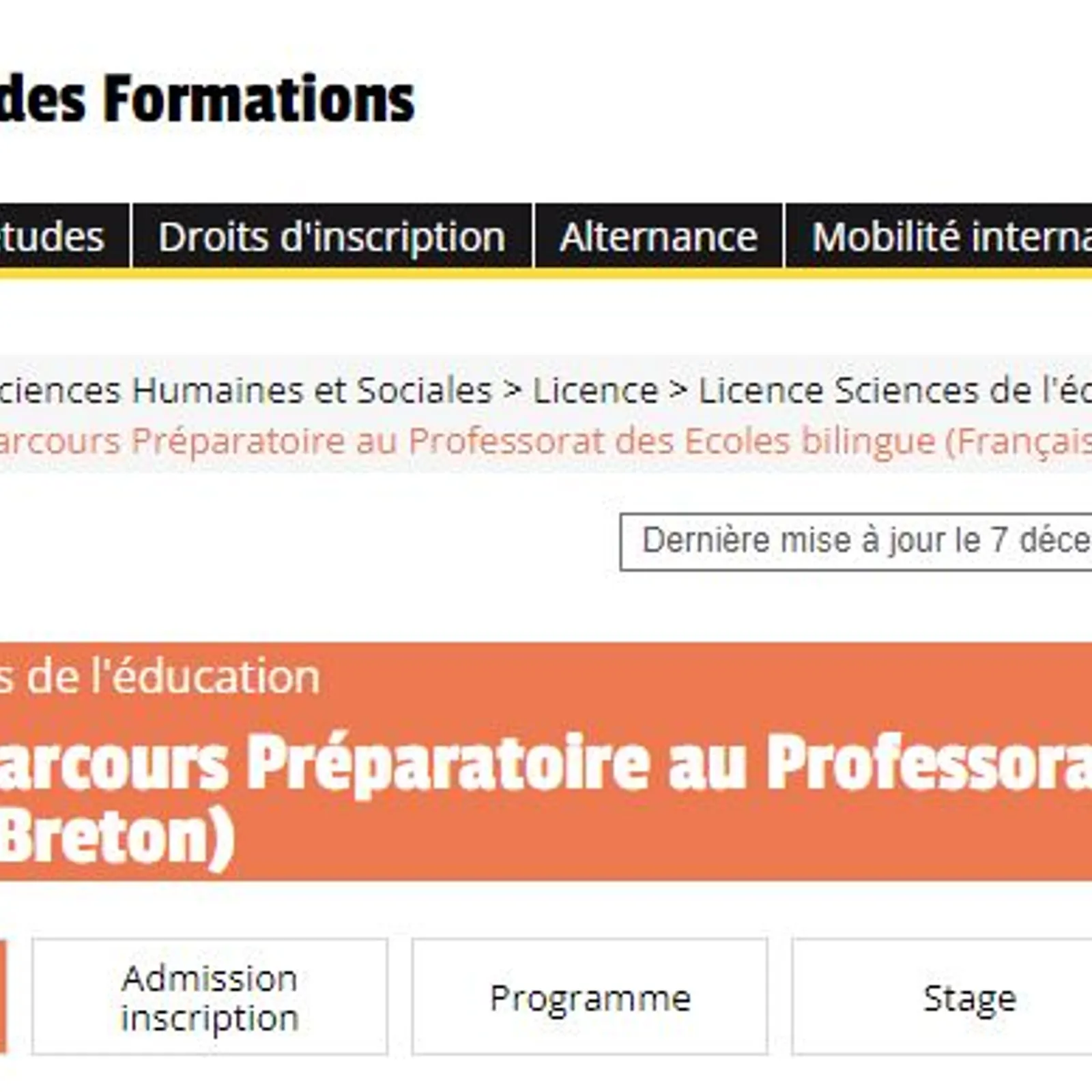Open the Droits d'inscription menu item
Screen dimensions: 1092x1092
(331, 237)
